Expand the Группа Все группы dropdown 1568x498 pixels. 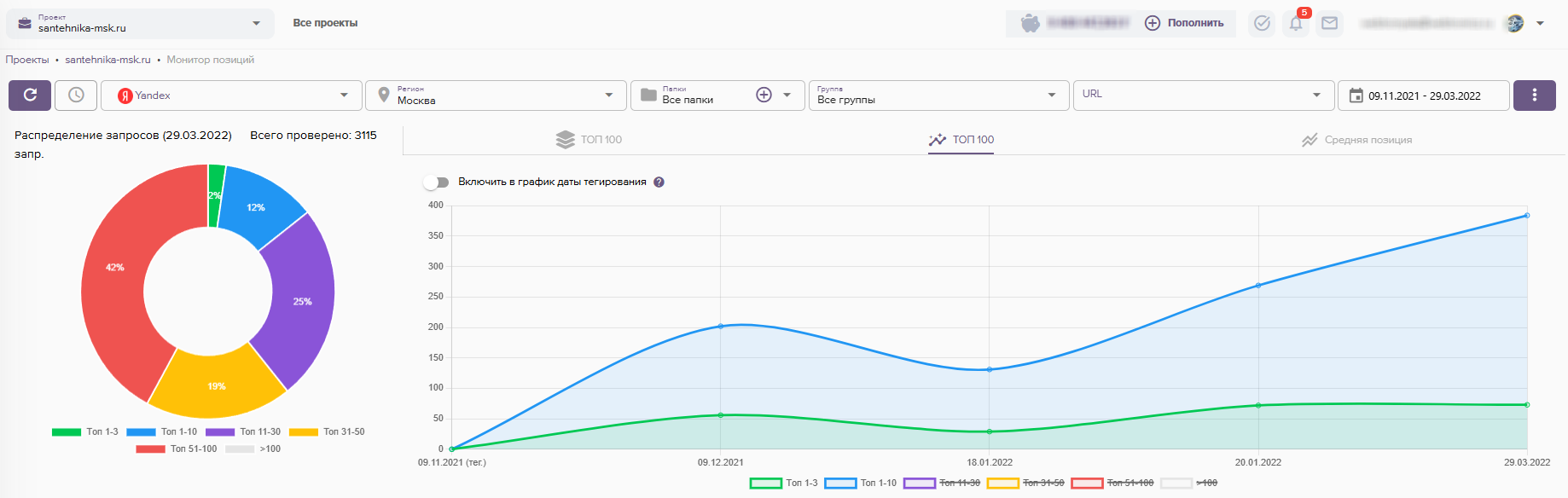click(x=938, y=96)
